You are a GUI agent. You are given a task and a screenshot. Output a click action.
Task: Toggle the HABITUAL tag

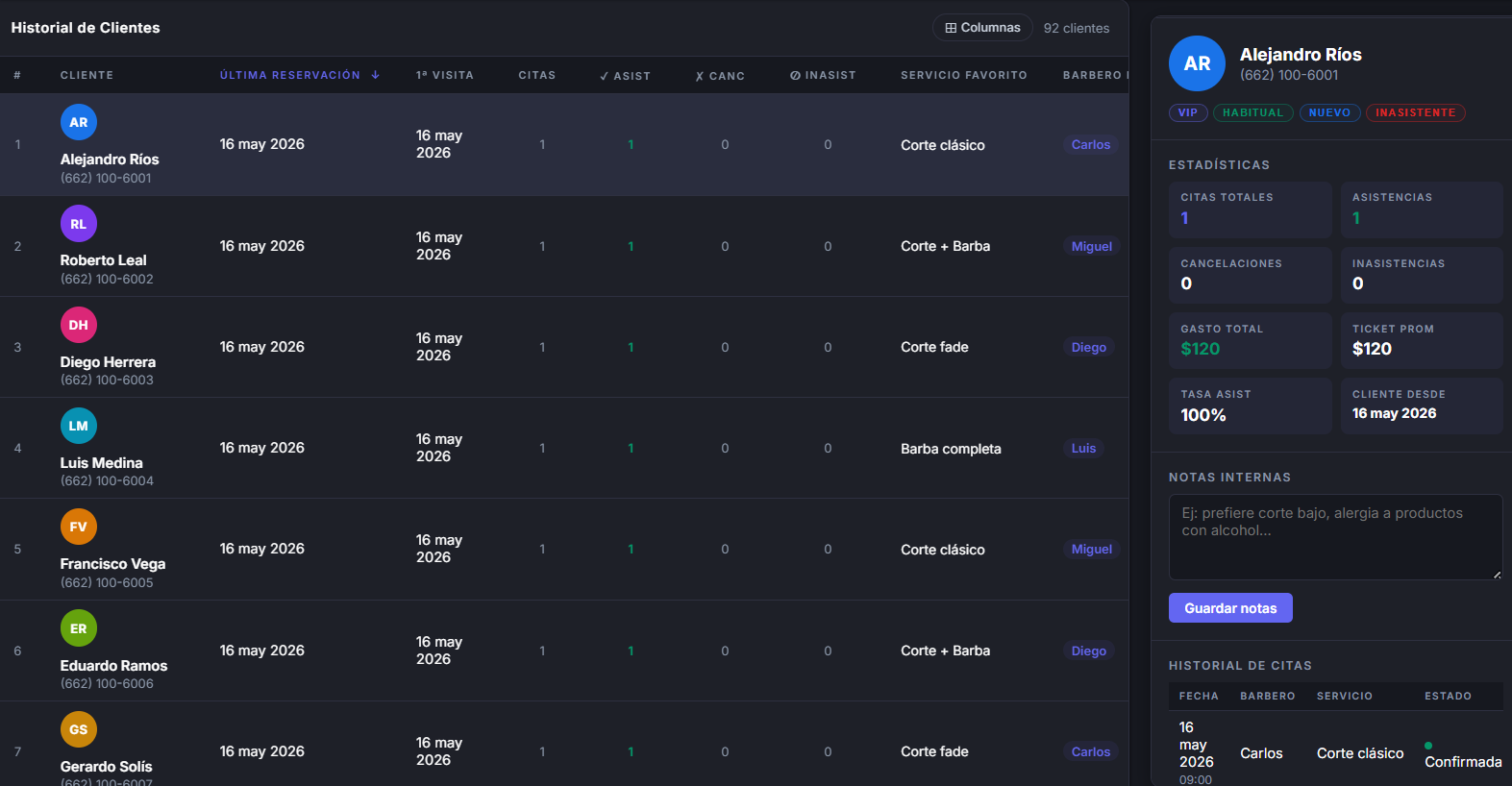[x=1252, y=112]
